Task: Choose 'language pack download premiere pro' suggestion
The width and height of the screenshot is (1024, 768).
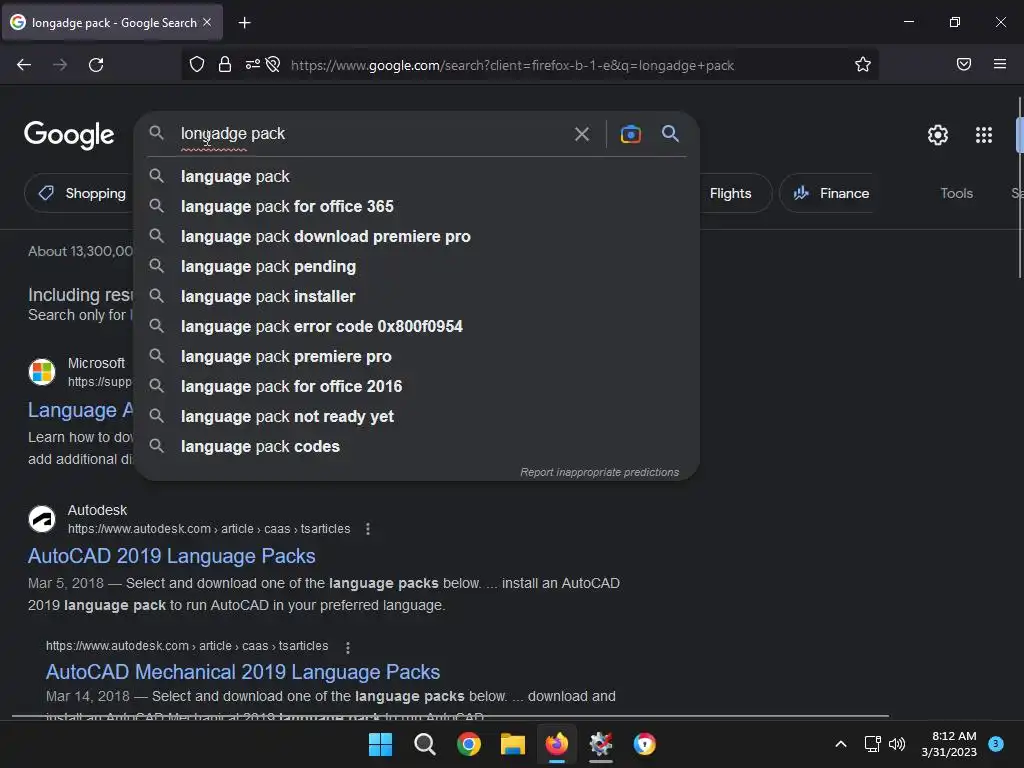Action: point(416,236)
